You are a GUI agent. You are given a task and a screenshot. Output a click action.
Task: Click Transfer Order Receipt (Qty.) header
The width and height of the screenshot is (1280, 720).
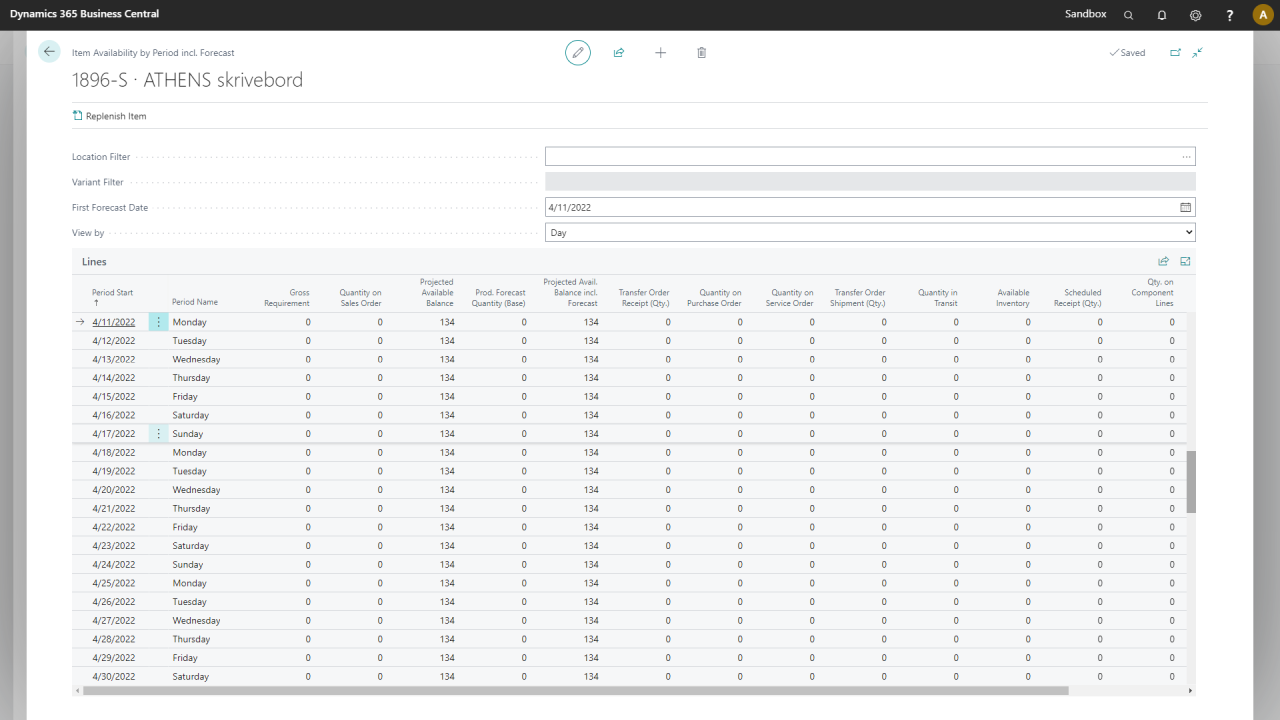pyautogui.click(x=644, y=298)
